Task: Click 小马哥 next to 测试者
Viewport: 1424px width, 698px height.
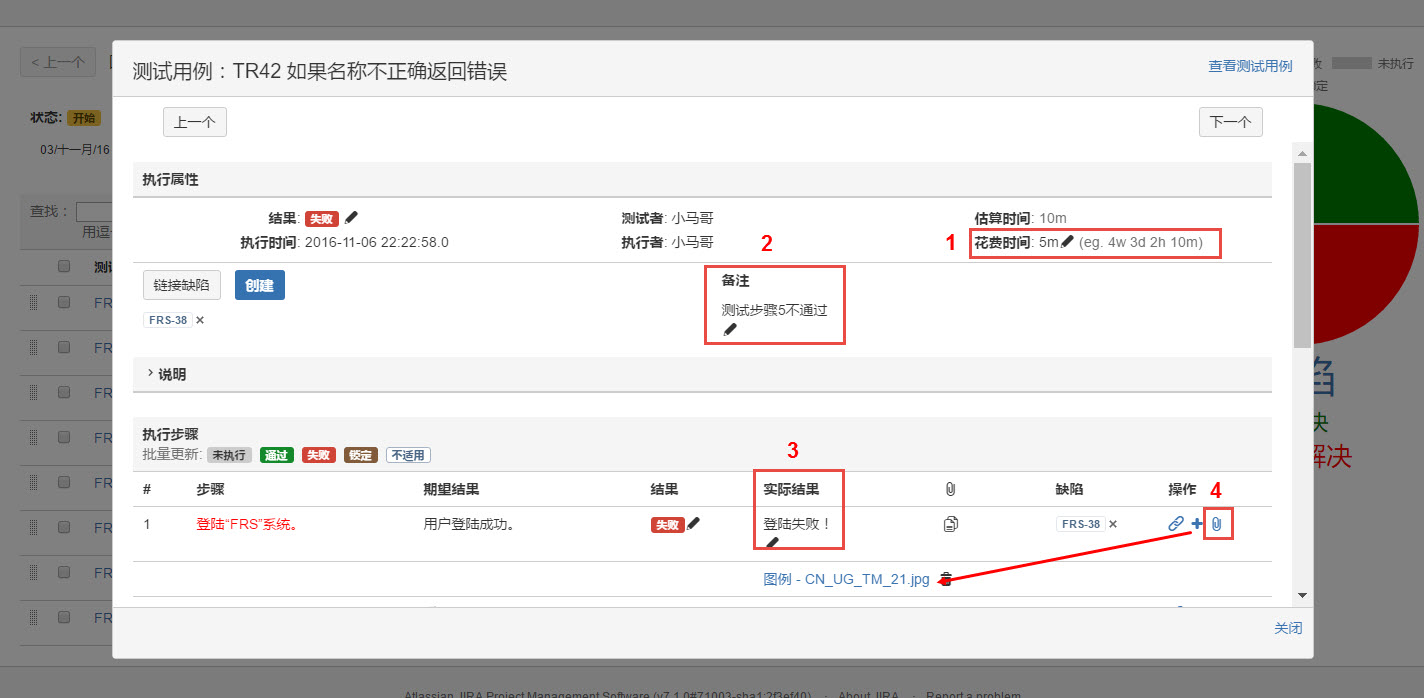Action: click(x=692, y=218)
